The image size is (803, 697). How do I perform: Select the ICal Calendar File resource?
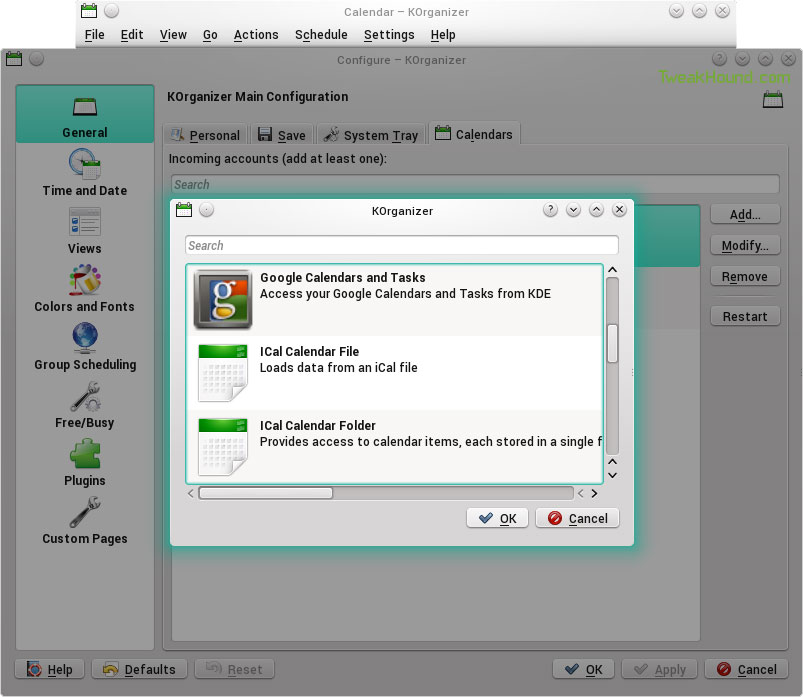point(394,373)
